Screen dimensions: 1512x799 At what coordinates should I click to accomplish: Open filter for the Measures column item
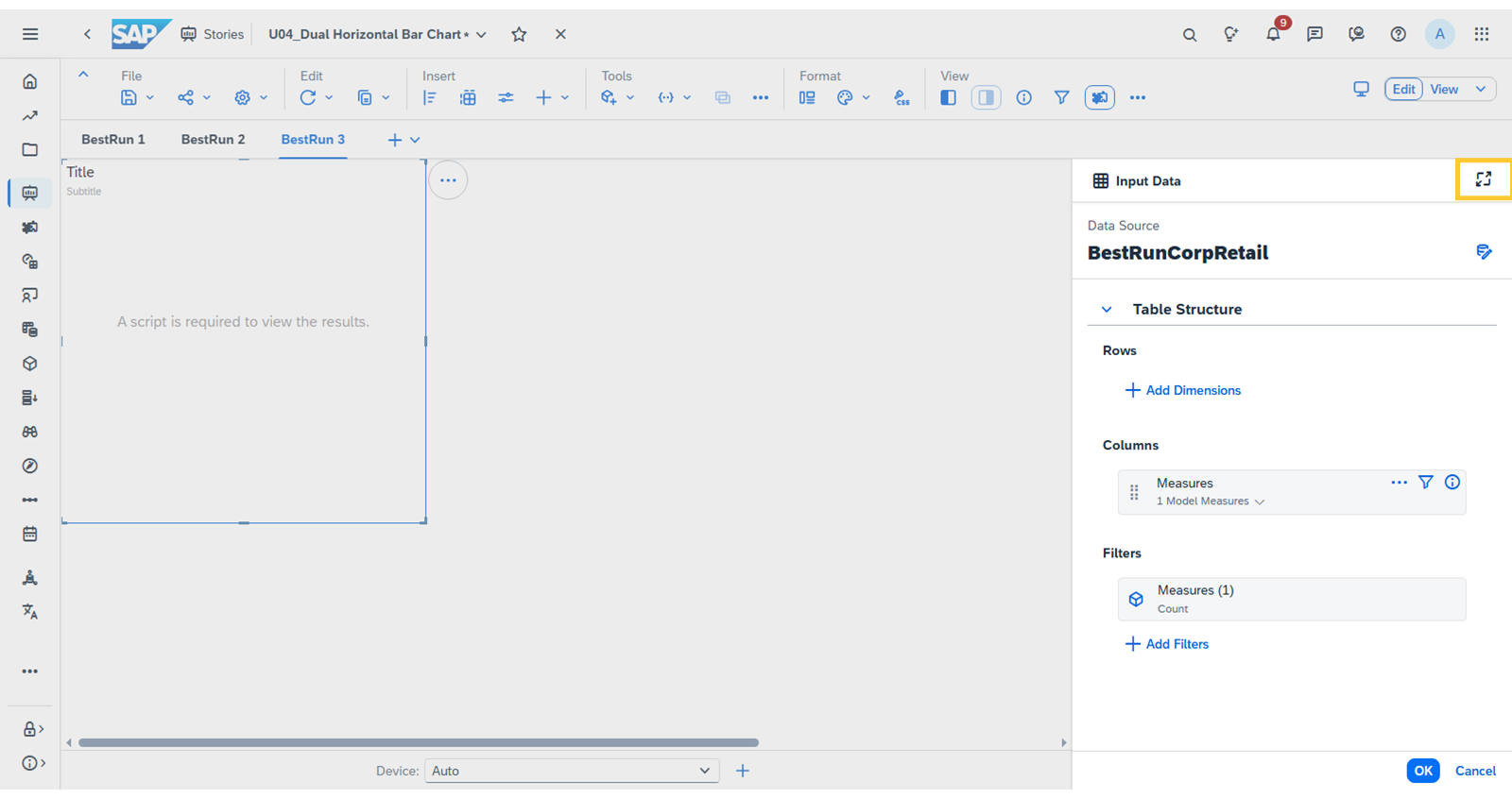1425,483
